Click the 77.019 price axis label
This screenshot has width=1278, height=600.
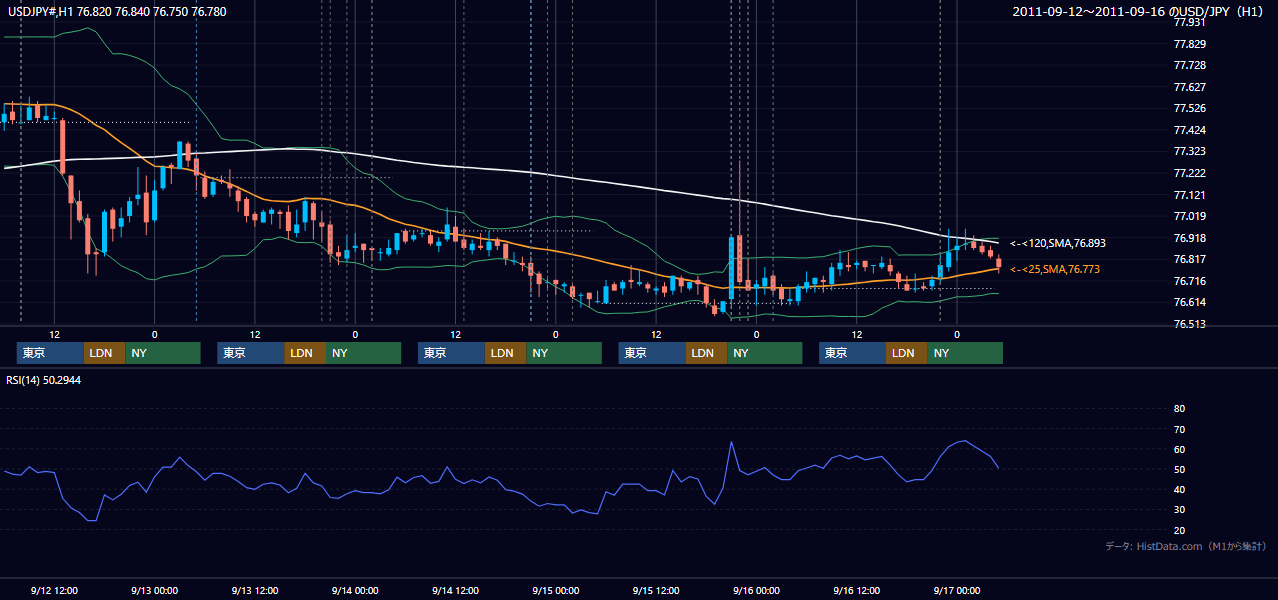pyautogui.click(x=1190, y=216)
